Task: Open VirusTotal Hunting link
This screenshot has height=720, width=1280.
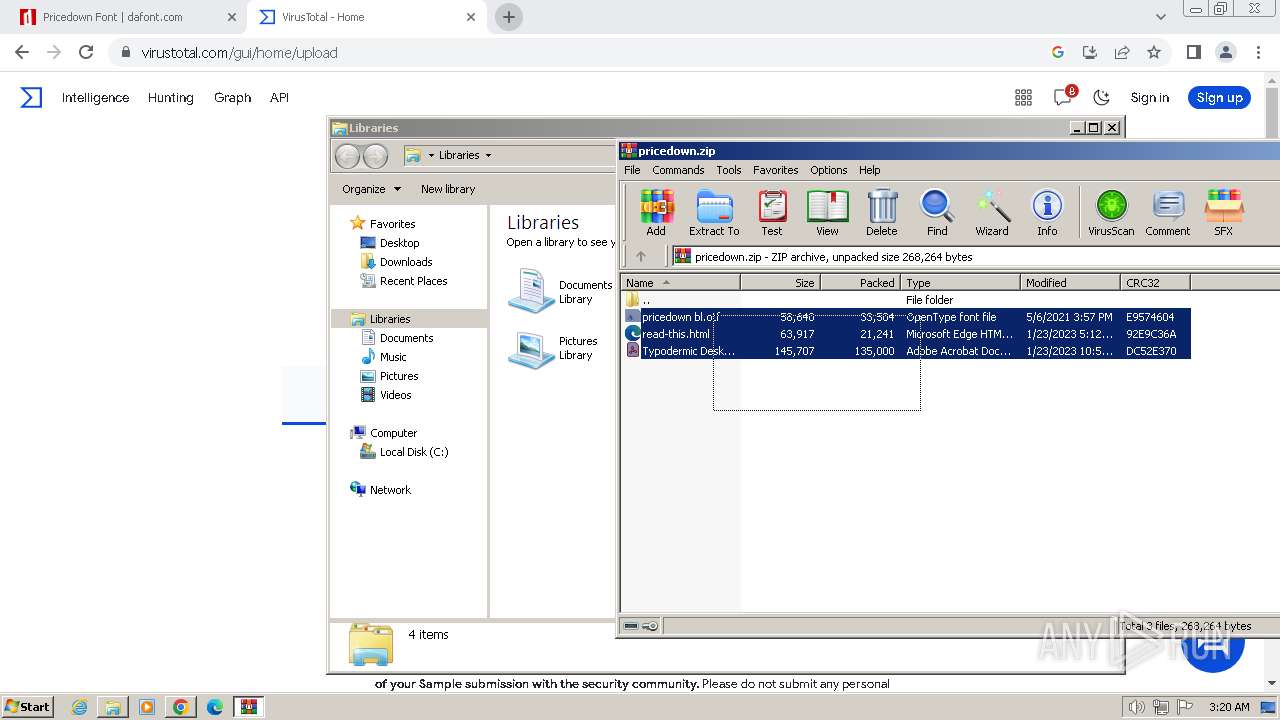Action: (170, 97)
